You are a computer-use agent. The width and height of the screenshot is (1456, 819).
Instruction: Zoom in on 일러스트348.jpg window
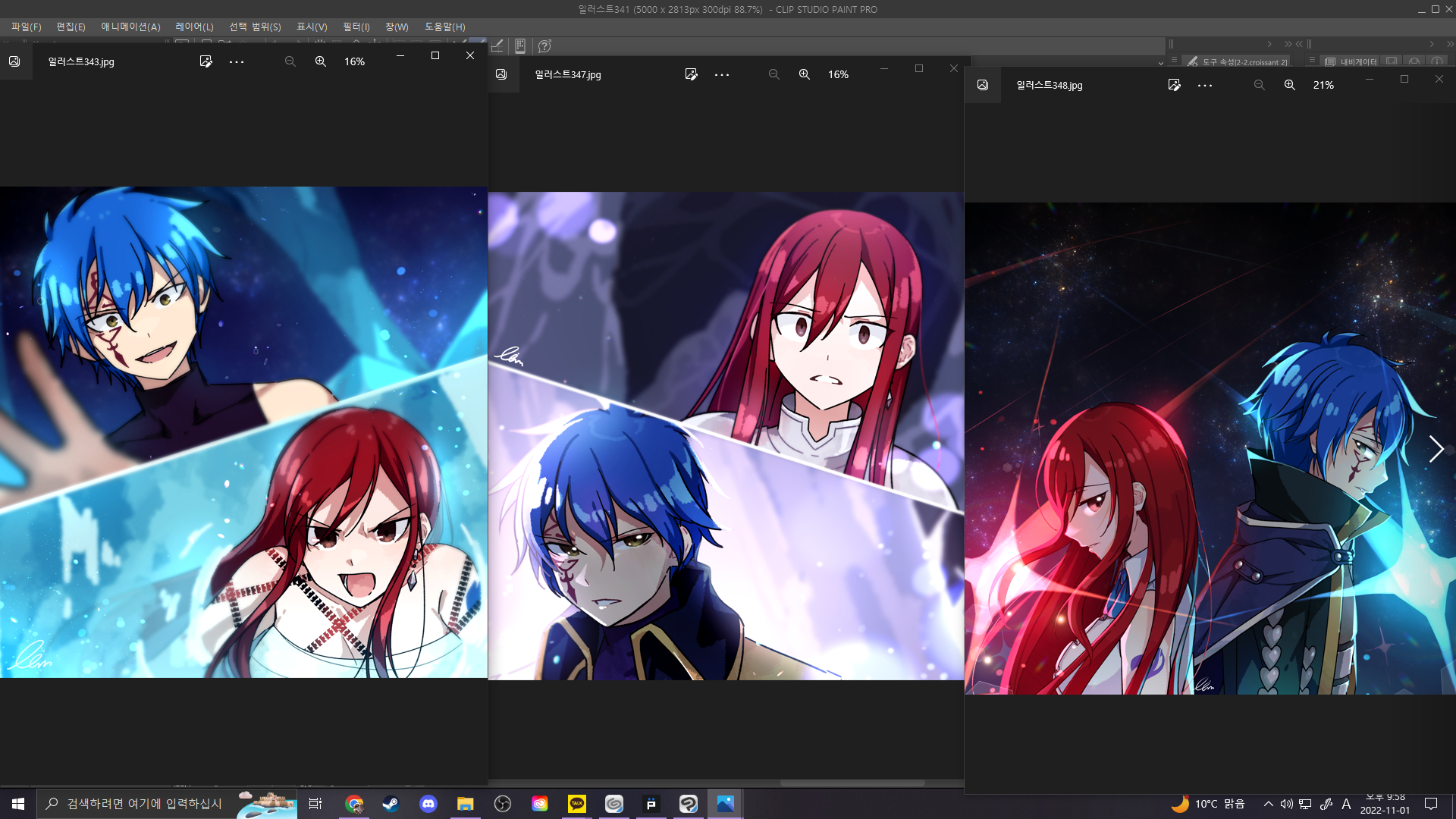[1290, 85]
